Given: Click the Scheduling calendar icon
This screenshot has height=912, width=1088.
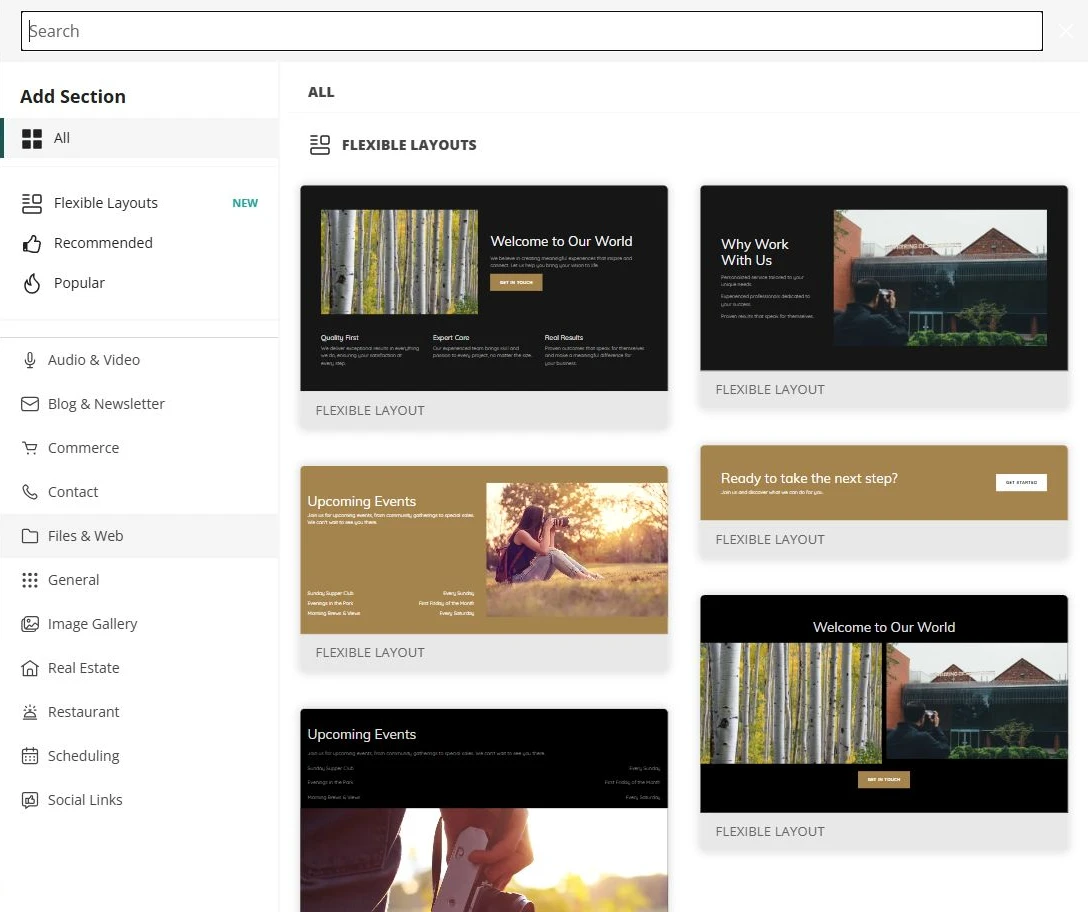Looking at the screenshot, I should point(30,756).
